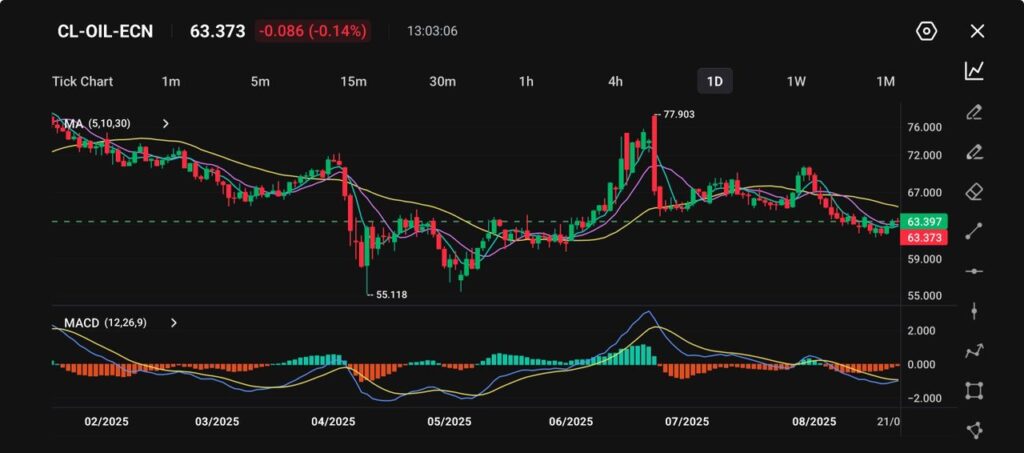This screenshot has width=1024, height=453.
Task: Click the chart indicators icon
Action: 974,70
